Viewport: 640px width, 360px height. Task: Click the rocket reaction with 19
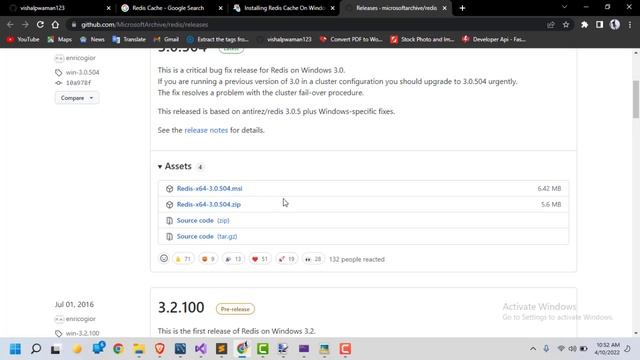287,259
